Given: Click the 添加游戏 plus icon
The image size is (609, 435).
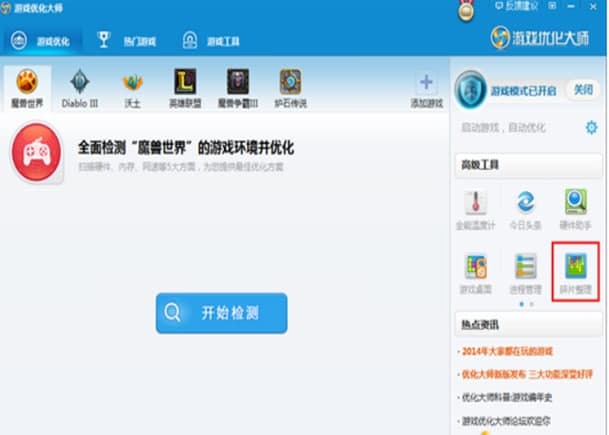Looking at the screenshot, I should pos(426,82).
